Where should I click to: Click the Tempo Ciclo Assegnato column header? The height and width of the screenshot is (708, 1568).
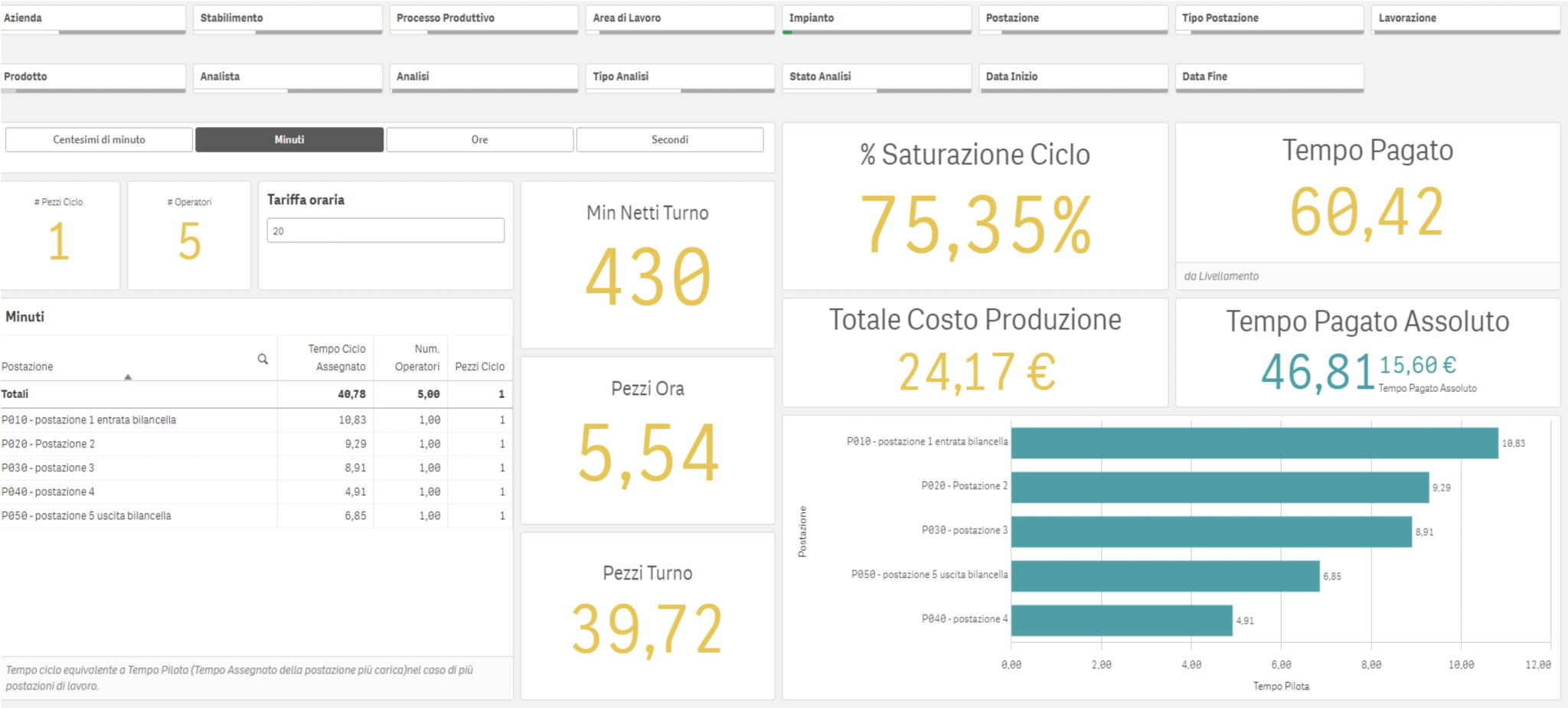338,357
